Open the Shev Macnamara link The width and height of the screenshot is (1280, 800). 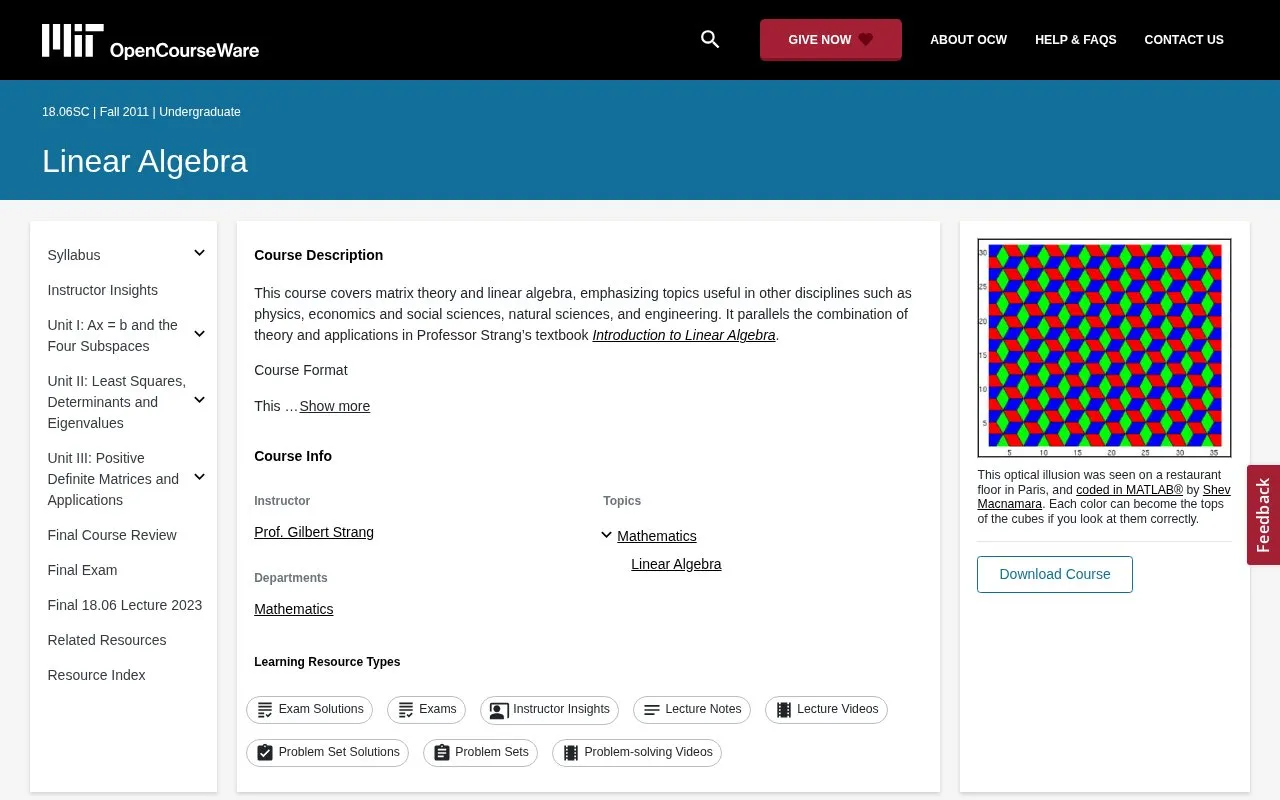click(x=1104, y=497)
